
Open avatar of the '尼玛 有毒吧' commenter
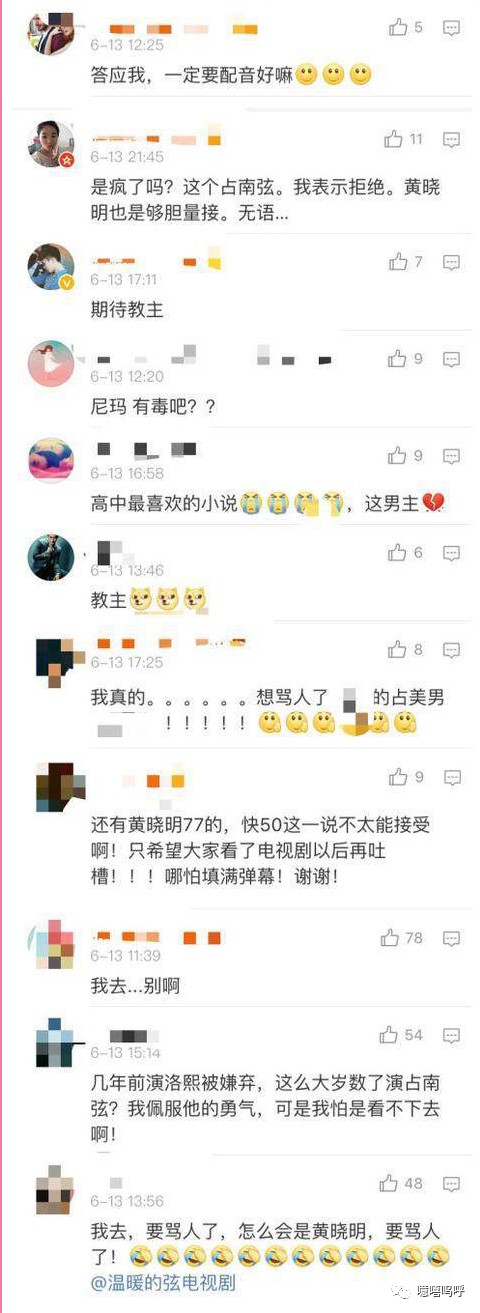point(50,364)
